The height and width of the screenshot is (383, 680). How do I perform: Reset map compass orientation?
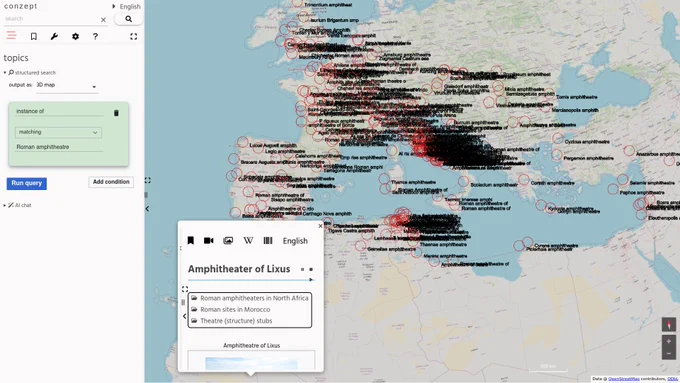pyautogui.click(x=669, y=324)
